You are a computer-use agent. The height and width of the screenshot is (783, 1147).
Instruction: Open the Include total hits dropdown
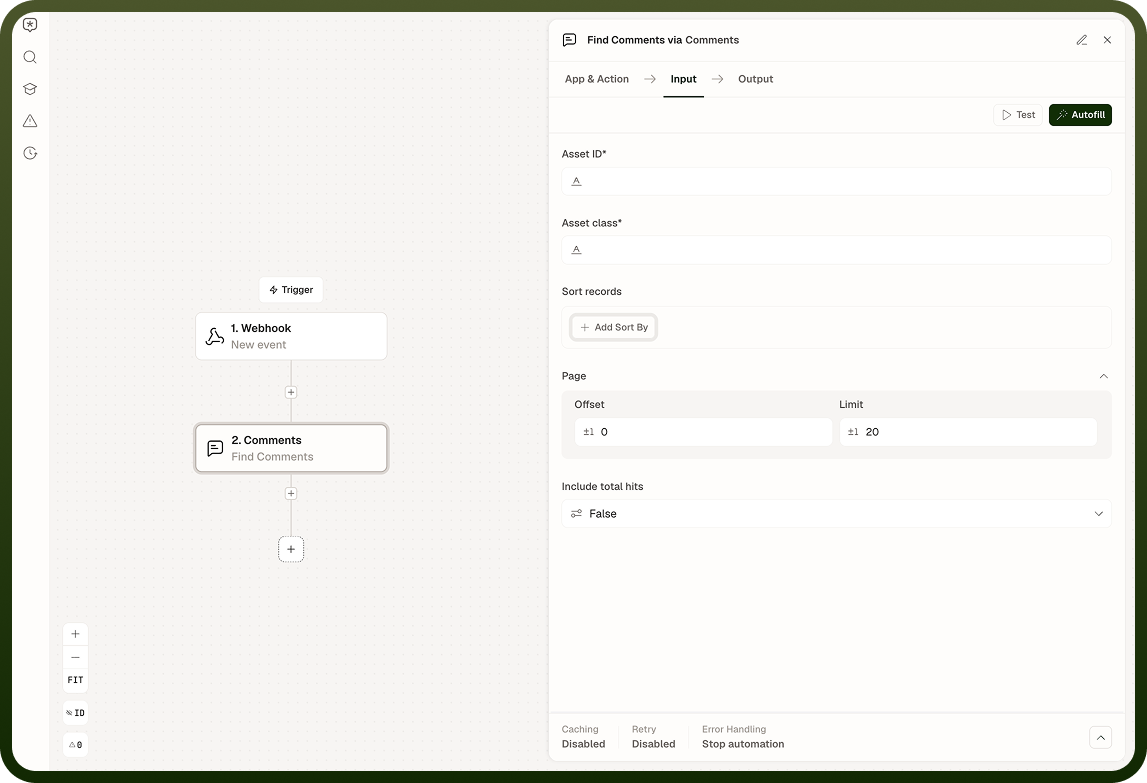(x=836, y=514)
